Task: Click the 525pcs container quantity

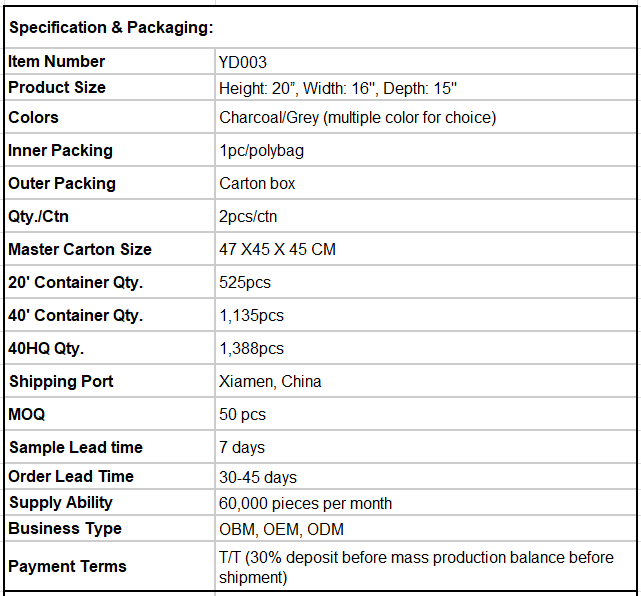Action: [x=245, y=283]
